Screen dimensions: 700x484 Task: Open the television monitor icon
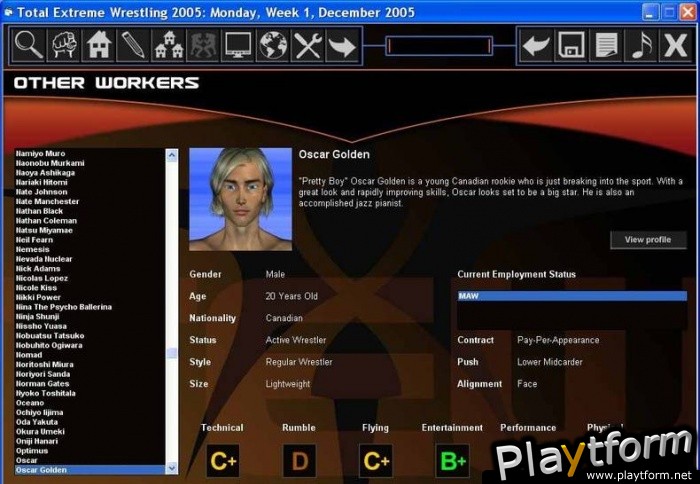(238, 45)
